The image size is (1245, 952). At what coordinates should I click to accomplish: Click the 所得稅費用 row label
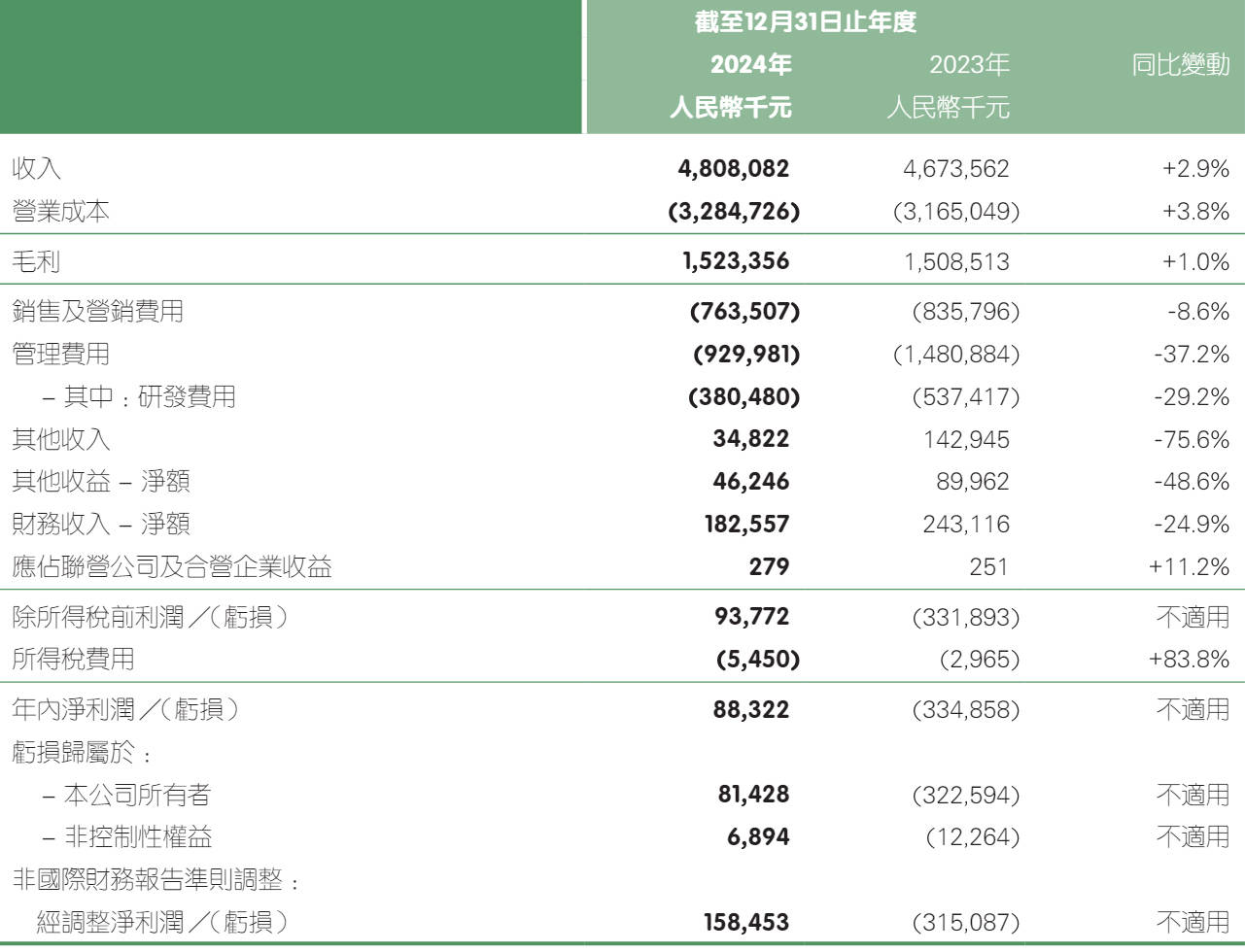point(73,659)
